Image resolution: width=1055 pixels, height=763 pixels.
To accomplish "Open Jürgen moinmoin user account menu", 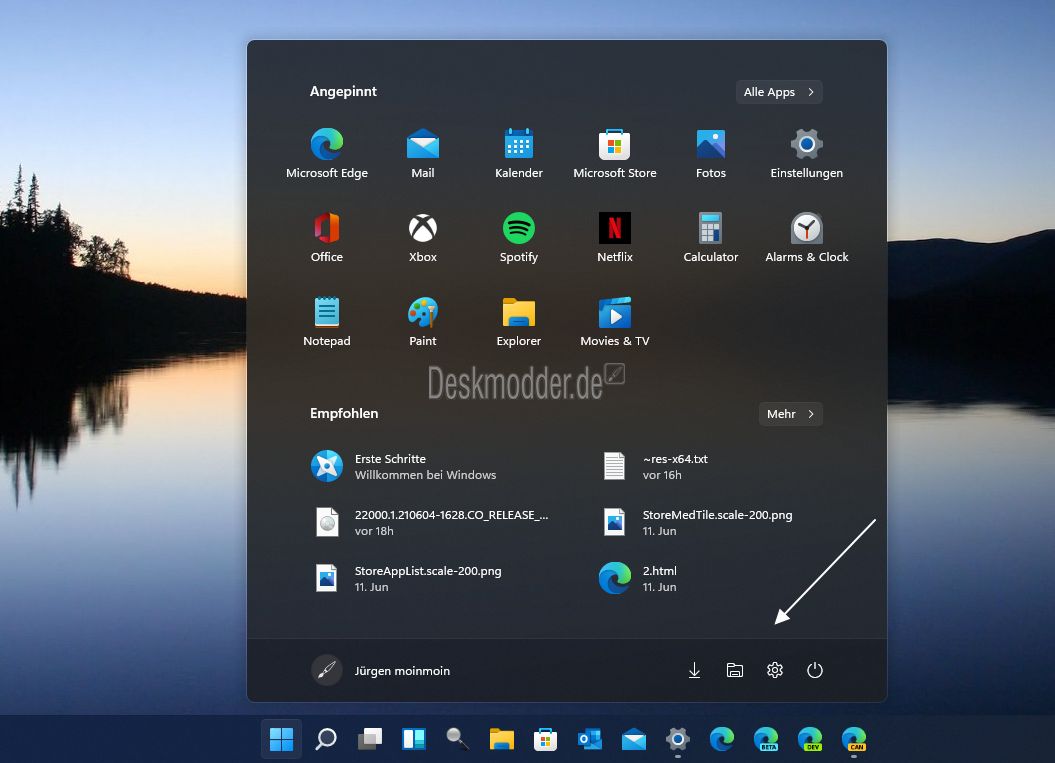I will point(381,671).
